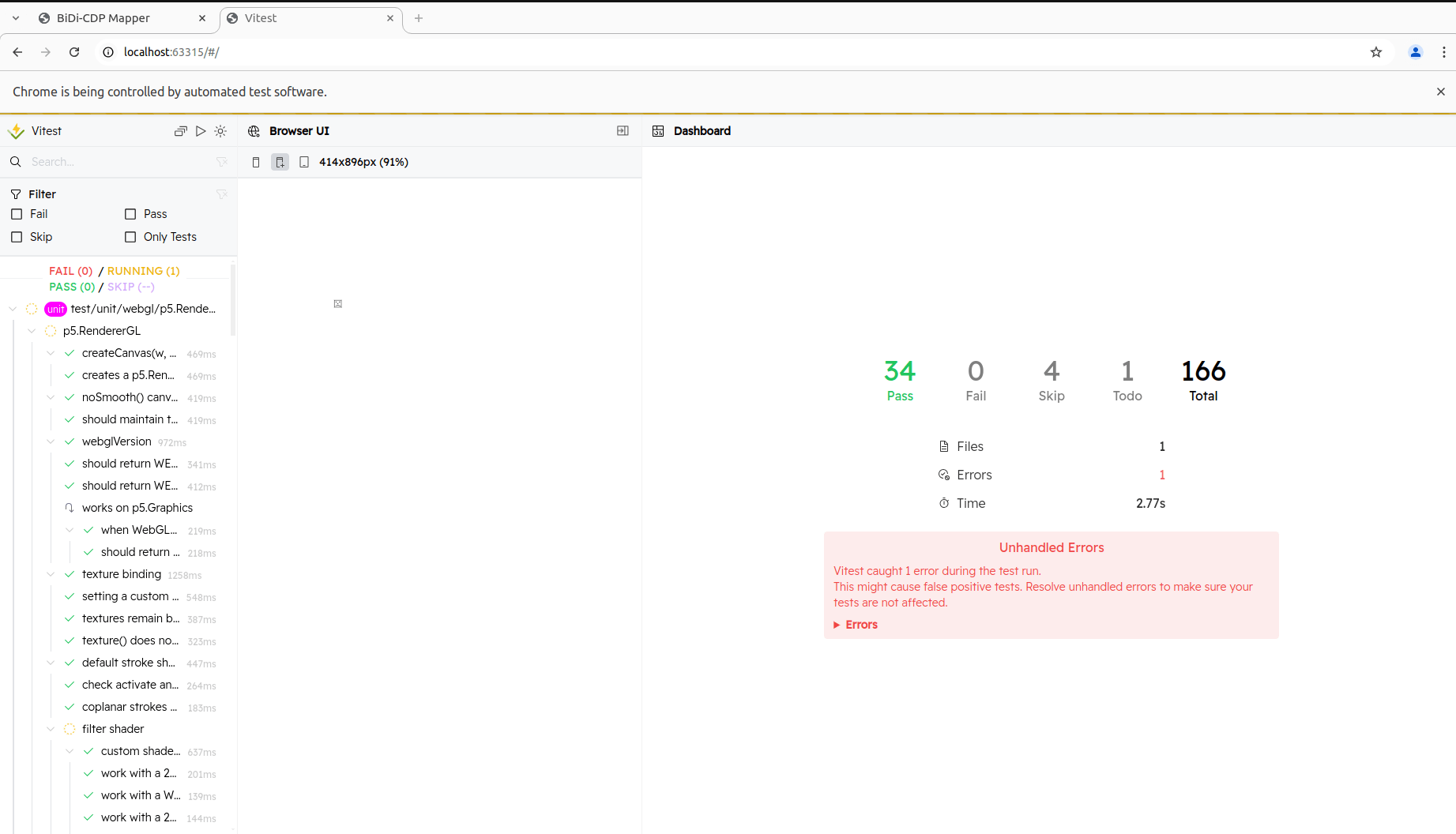This screenshot has width=1456, height=834.
Task: Click the checkmark beside texture binding
Action: point(70,574)
